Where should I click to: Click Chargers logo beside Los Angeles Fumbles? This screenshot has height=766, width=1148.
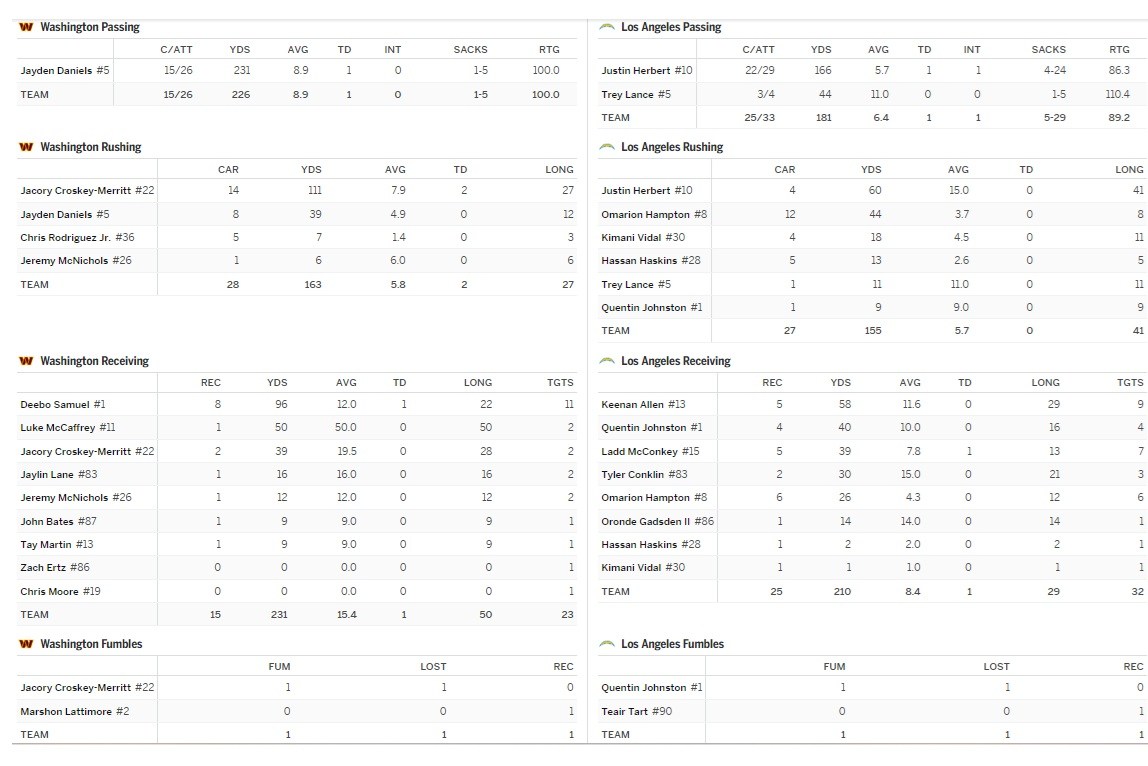tap(606, 644)
